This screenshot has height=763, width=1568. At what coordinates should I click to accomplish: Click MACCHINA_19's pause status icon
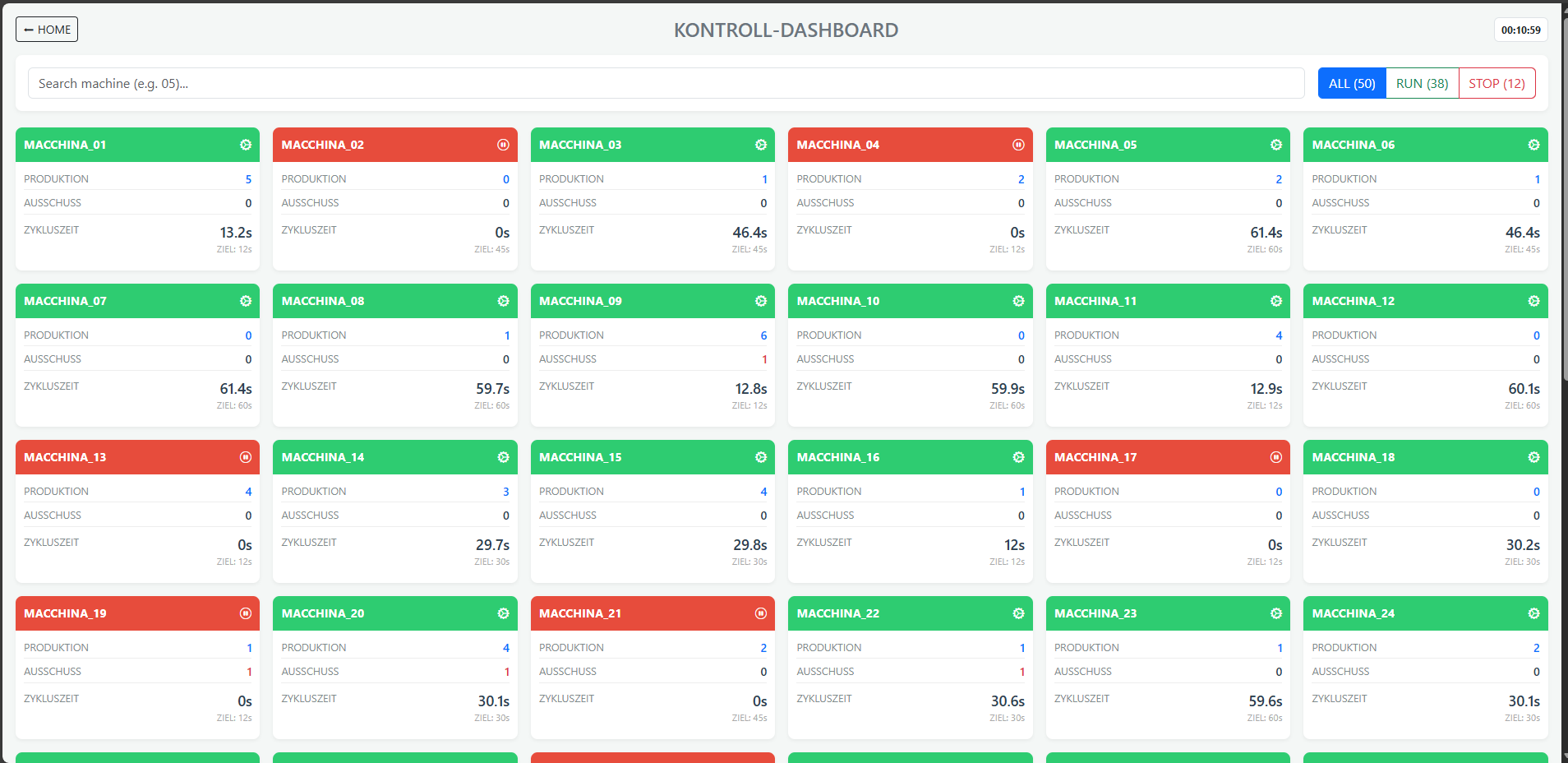pyautogui.click(x=245, y=613)
